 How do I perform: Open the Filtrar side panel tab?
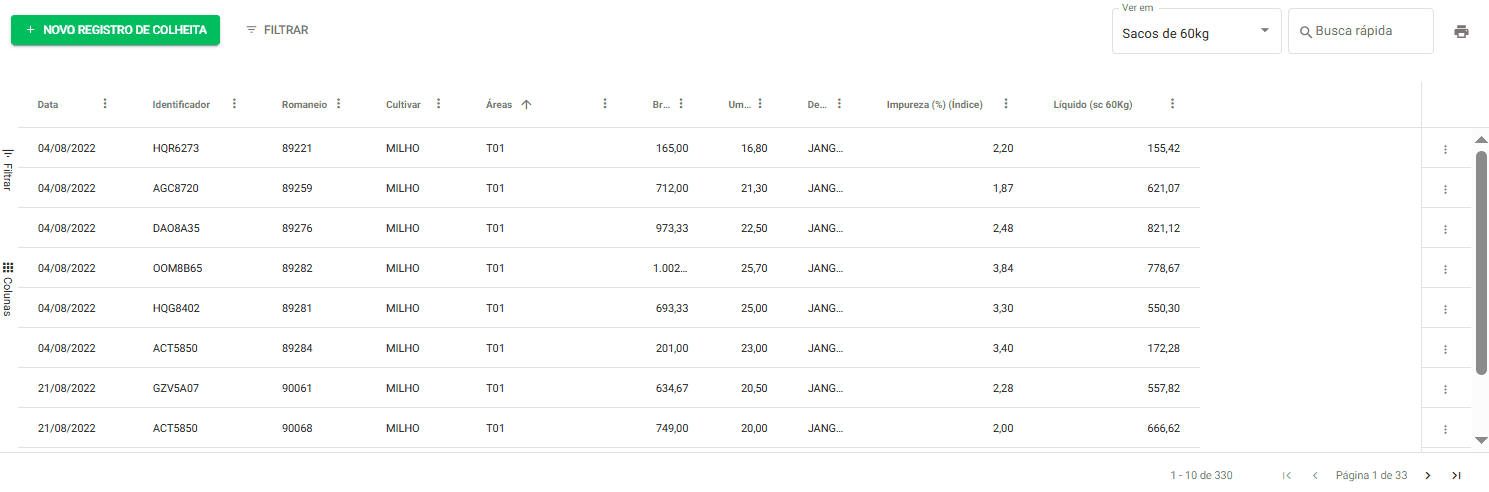pyautogui.click(x=8, y=169)
